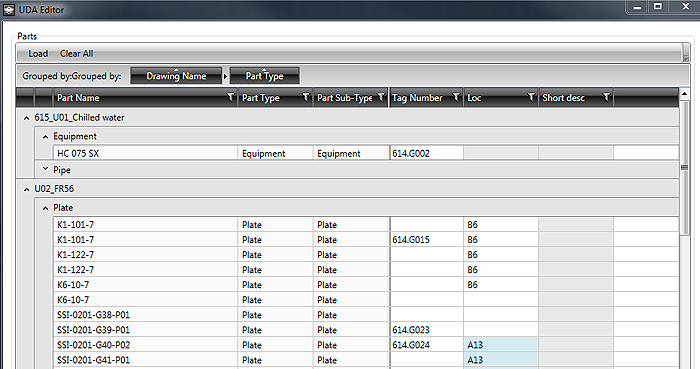Click Loc cell A13 in SSI-0201-G40-P02 row
700x369 pixels.
(x=500, y=345)
